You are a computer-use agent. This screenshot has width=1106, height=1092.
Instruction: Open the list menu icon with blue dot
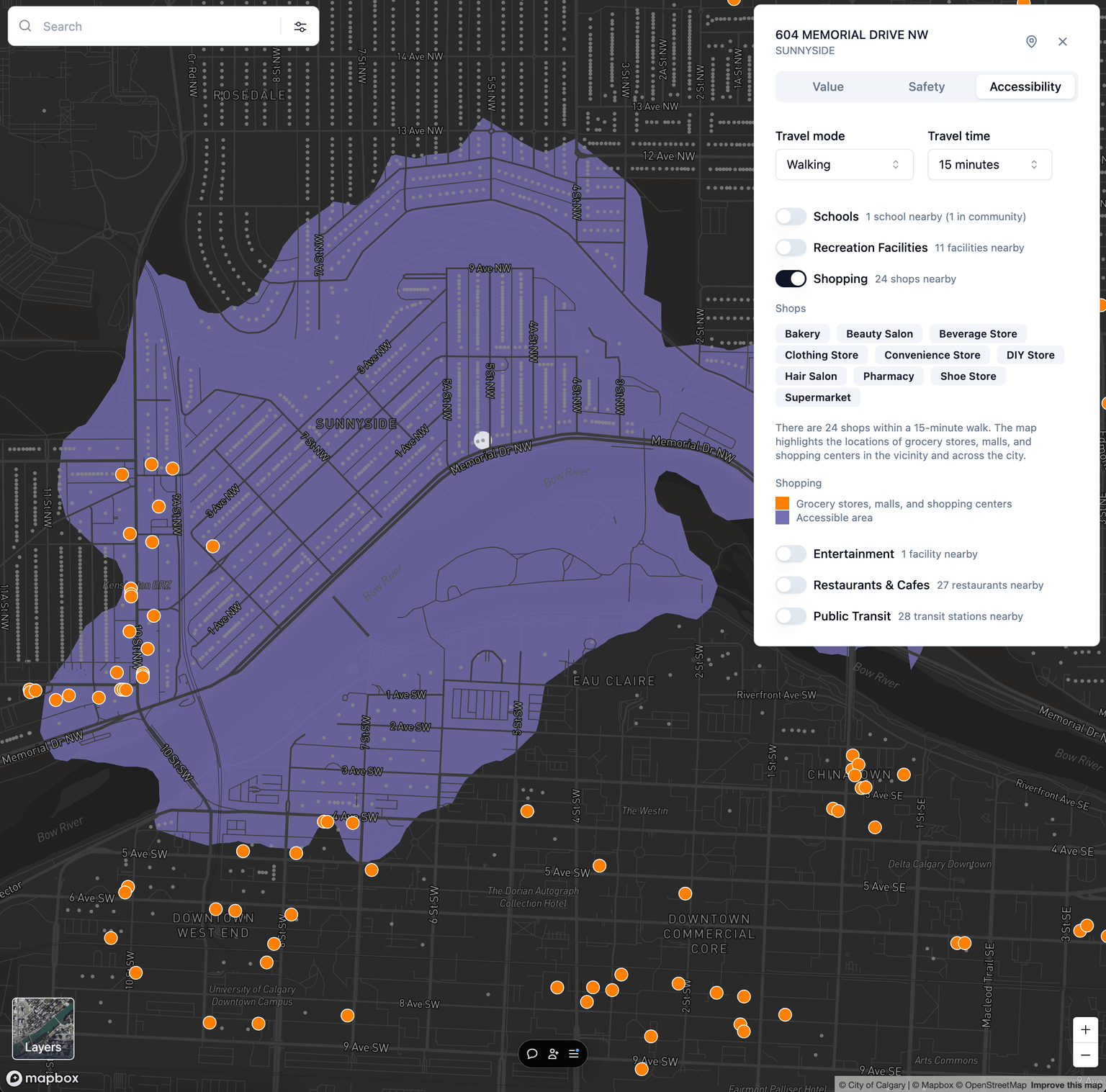pyautogui.click(x=574, y=1054)
